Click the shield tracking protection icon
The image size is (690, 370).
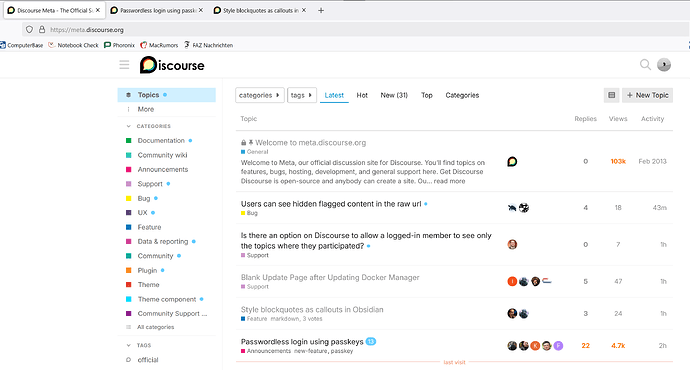(29, 29)
